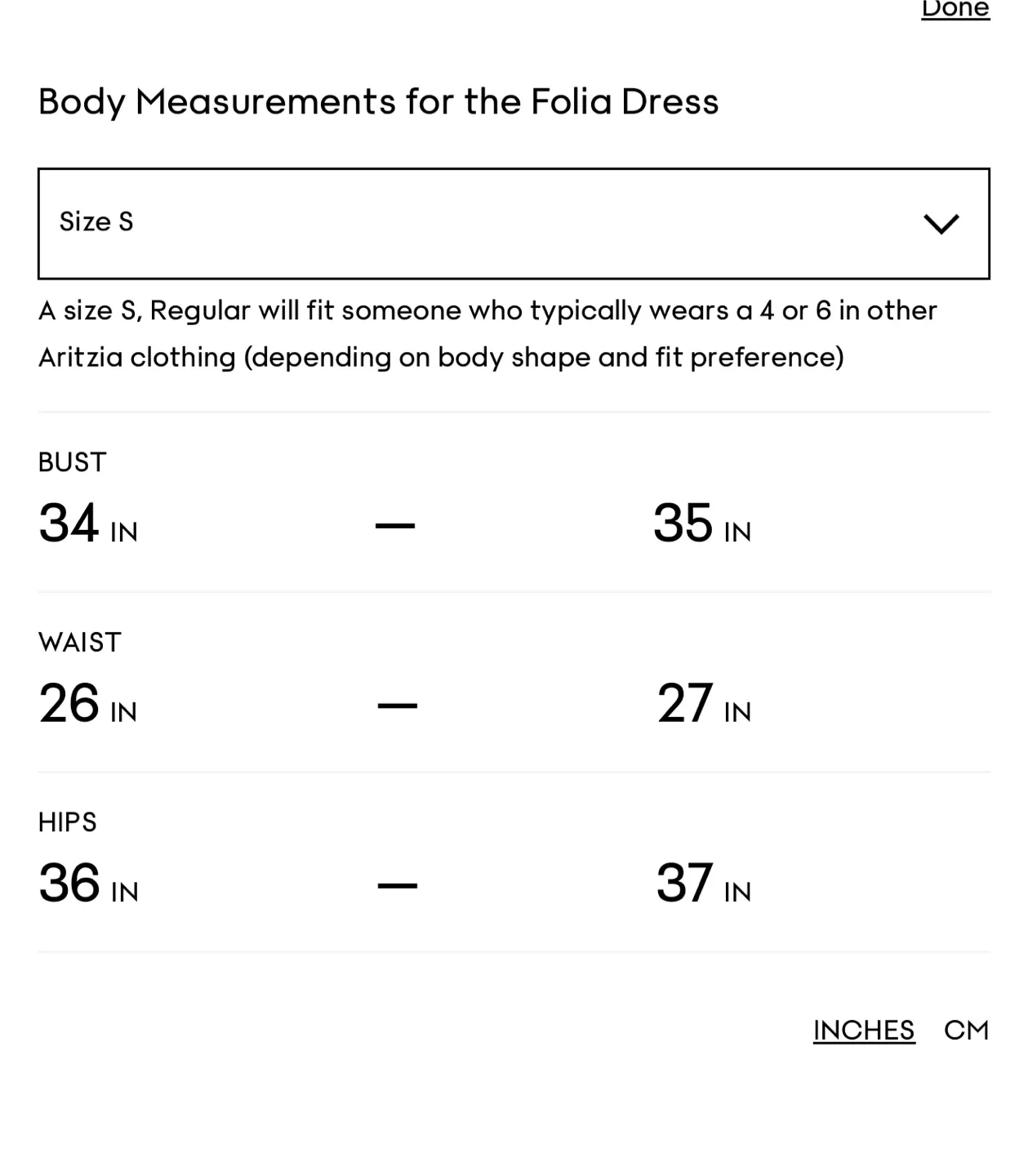This screenshot has height=1176, width=1028.
Task: Click the WAIST section label
Action: (79, 642)
